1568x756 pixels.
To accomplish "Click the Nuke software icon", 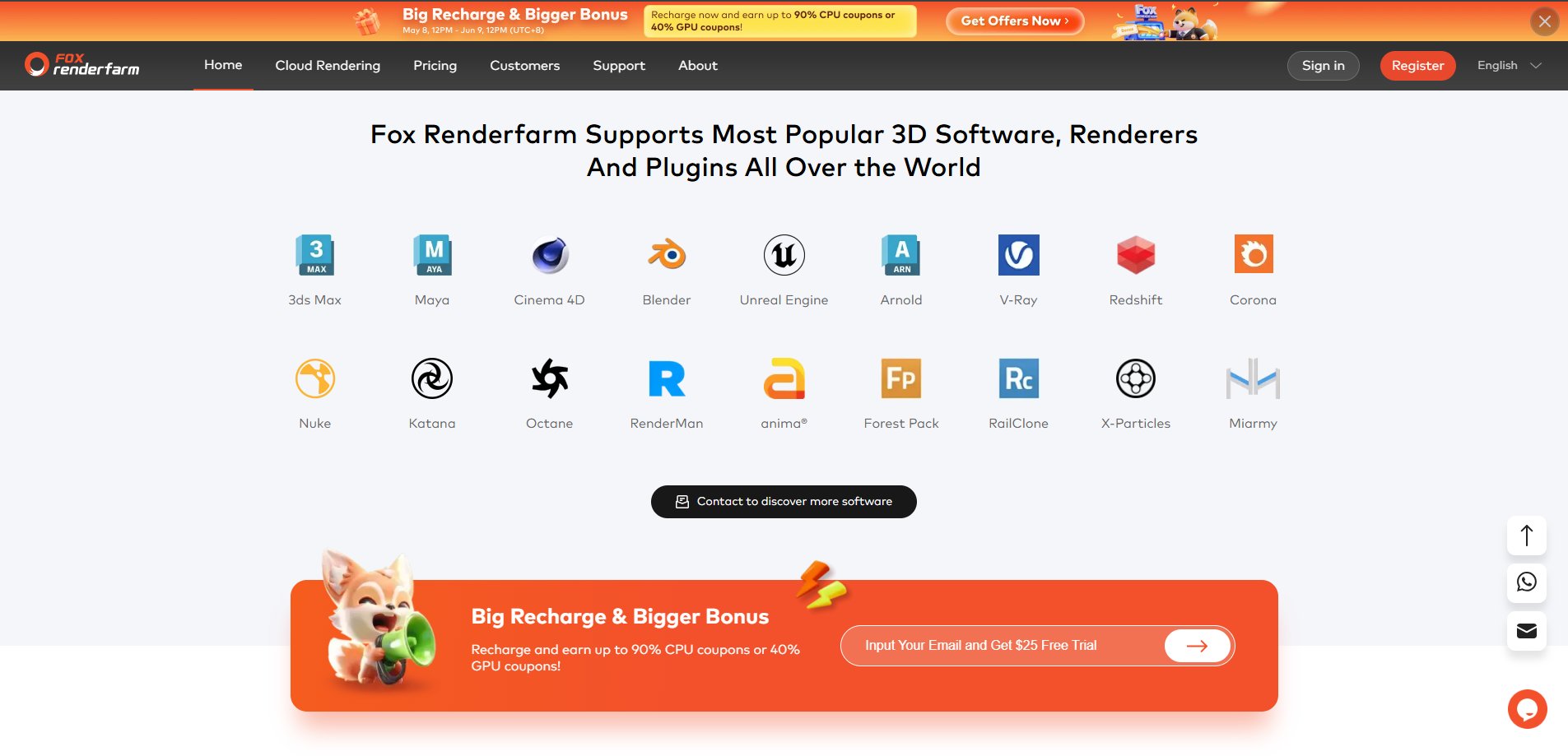I will pos(315,378).
